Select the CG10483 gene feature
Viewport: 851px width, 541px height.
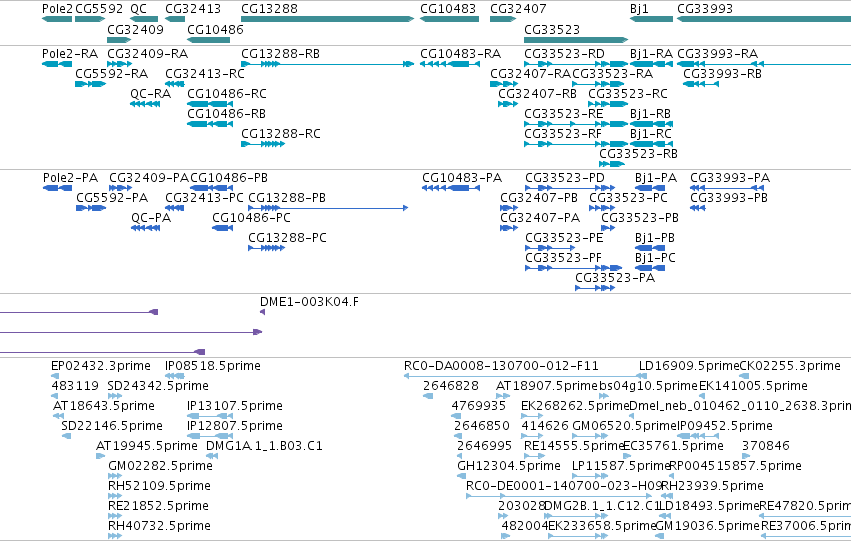(449, 19)
